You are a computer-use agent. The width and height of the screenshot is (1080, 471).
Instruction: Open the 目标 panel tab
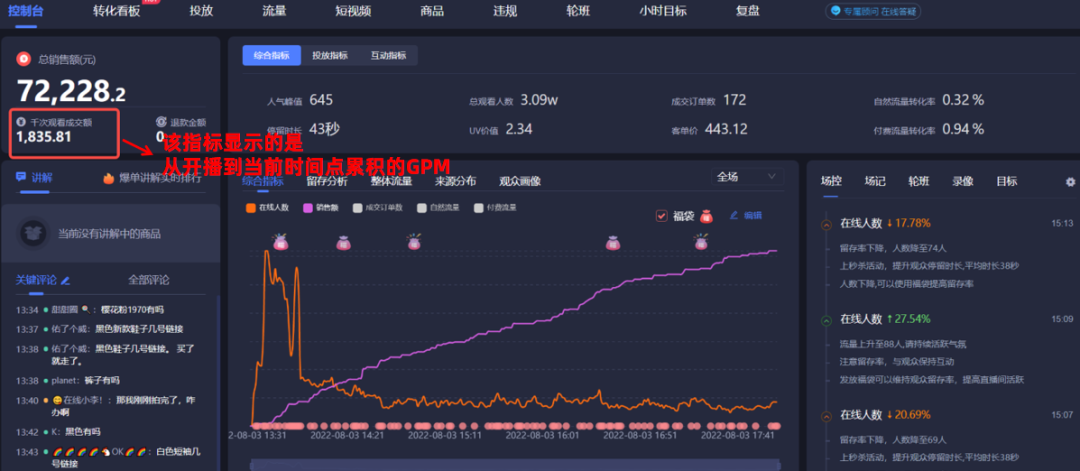pyautogui.click(x=1006, y=181)
